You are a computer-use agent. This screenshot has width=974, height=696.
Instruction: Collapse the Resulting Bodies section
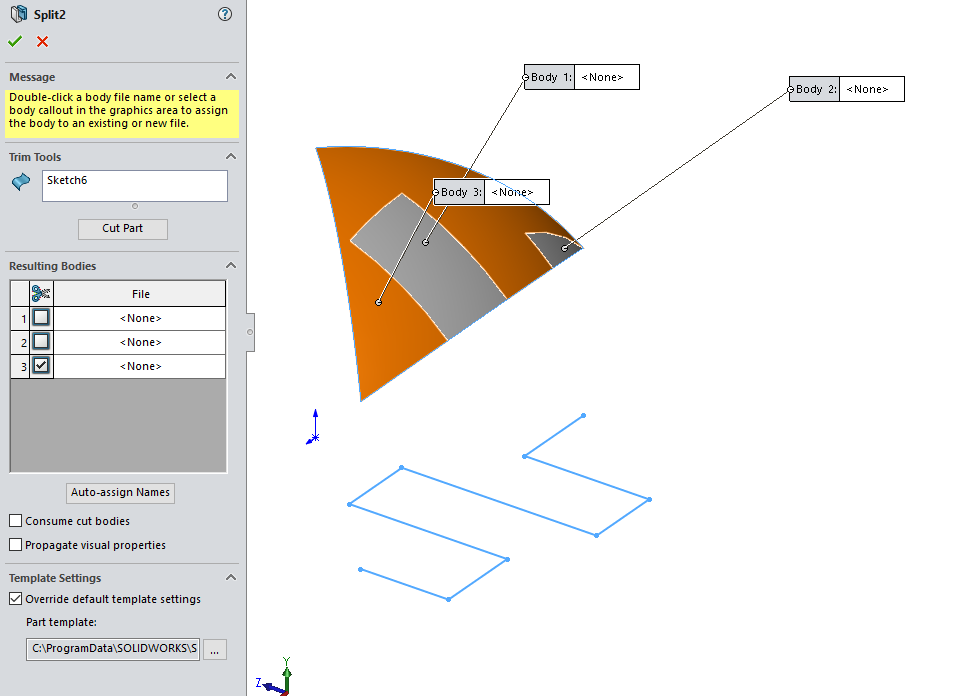click(231, 266)
